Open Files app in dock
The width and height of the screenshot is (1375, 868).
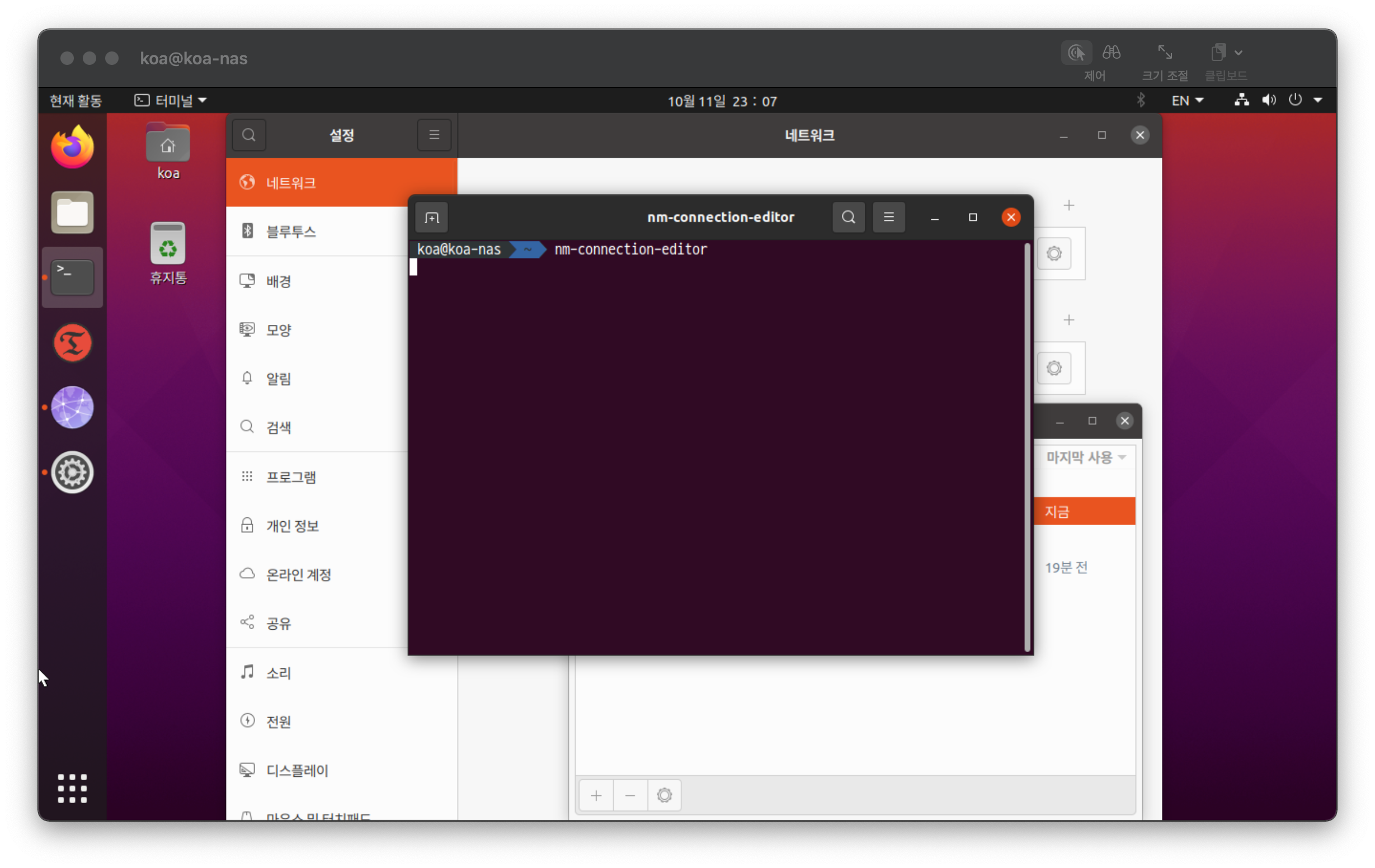click(x=73, y=213)
